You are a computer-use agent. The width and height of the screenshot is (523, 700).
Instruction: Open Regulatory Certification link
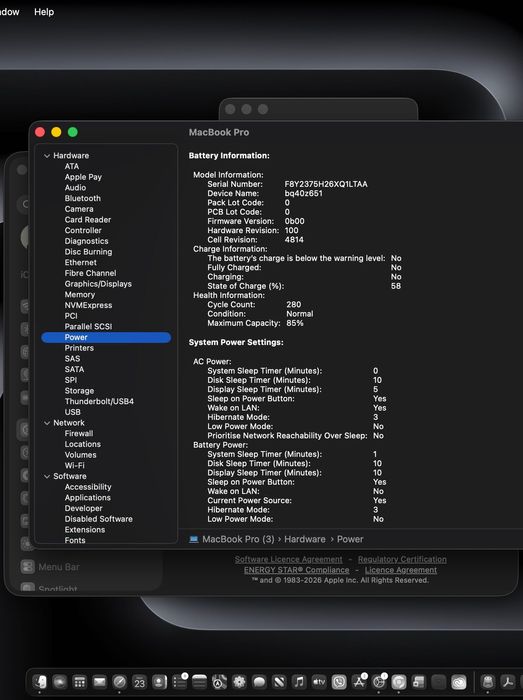(402, 559)
